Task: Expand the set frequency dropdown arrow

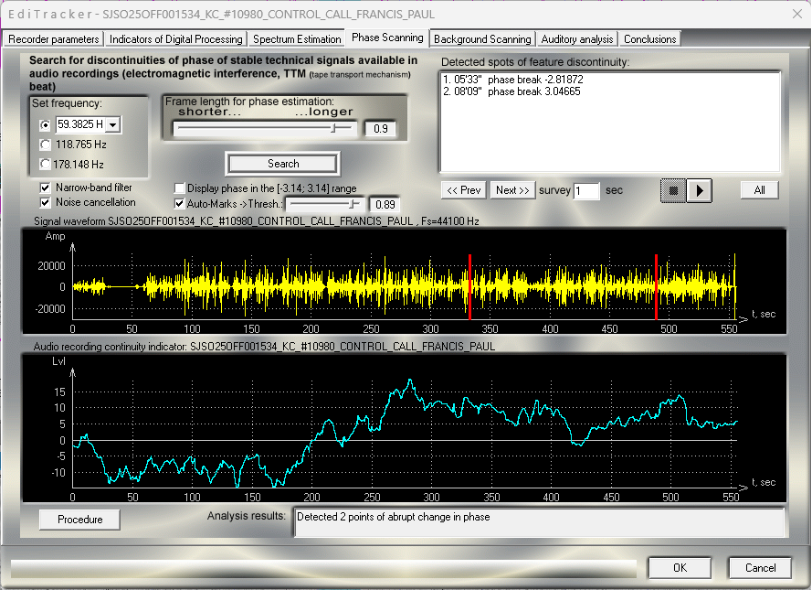Action: click(x=112, y=125)
